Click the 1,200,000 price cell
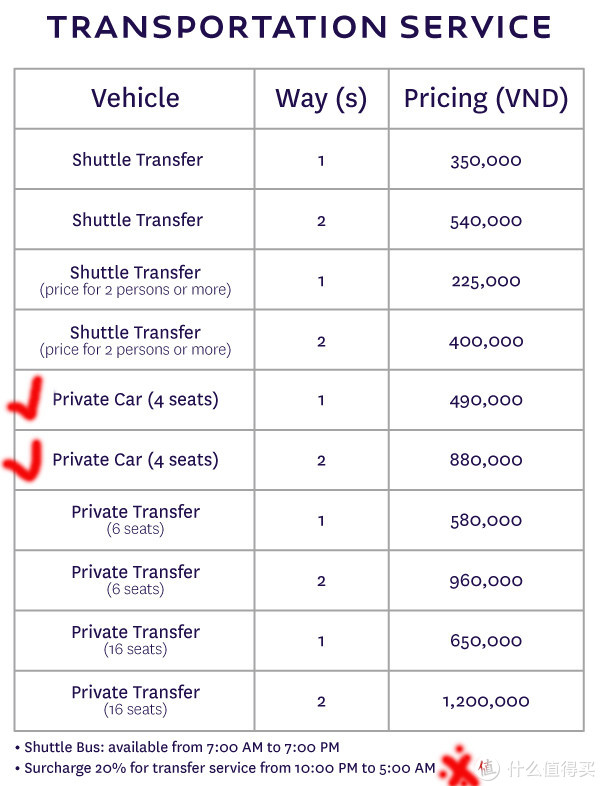 pos(486,701)
